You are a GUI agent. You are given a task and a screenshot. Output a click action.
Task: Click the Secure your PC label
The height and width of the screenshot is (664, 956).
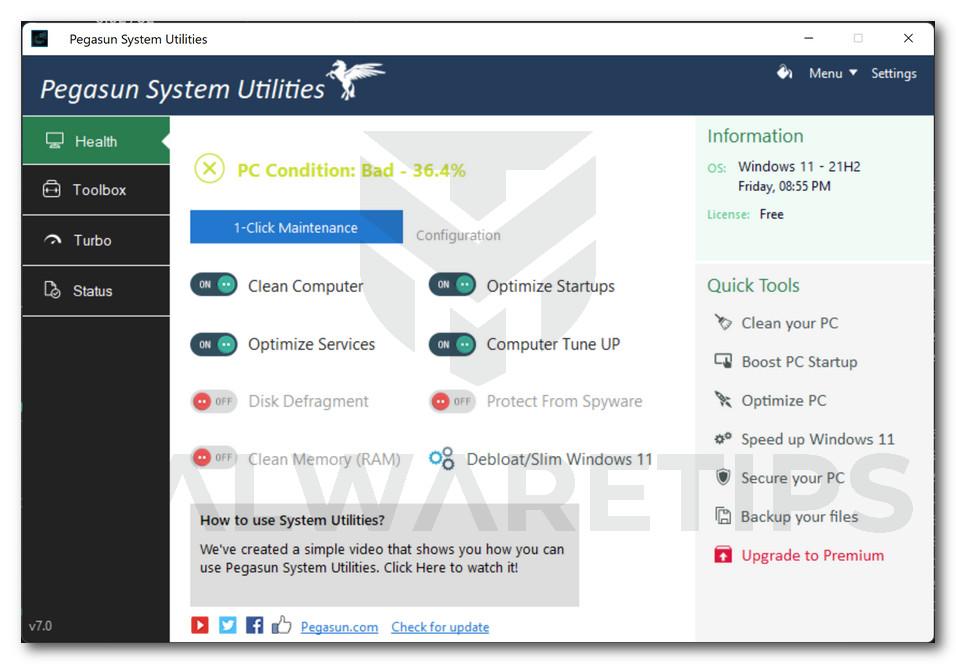point(793,477)
